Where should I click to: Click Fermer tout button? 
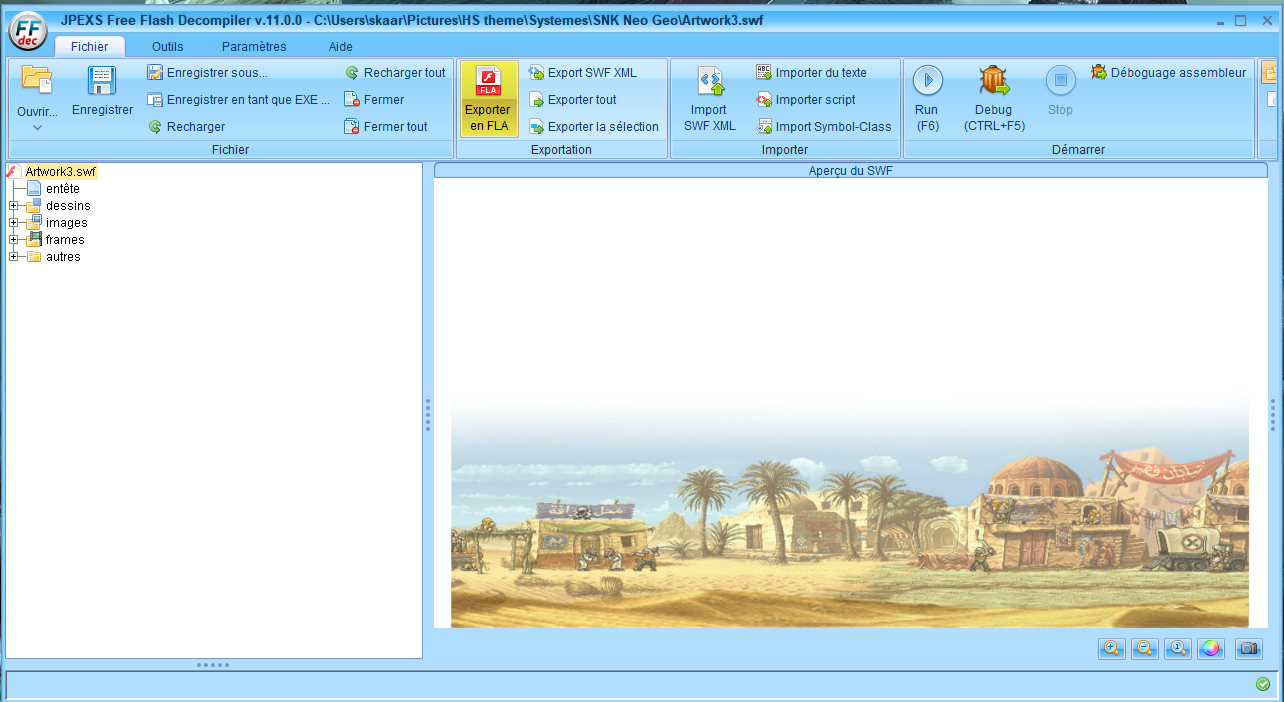click(x=395, y=127)
